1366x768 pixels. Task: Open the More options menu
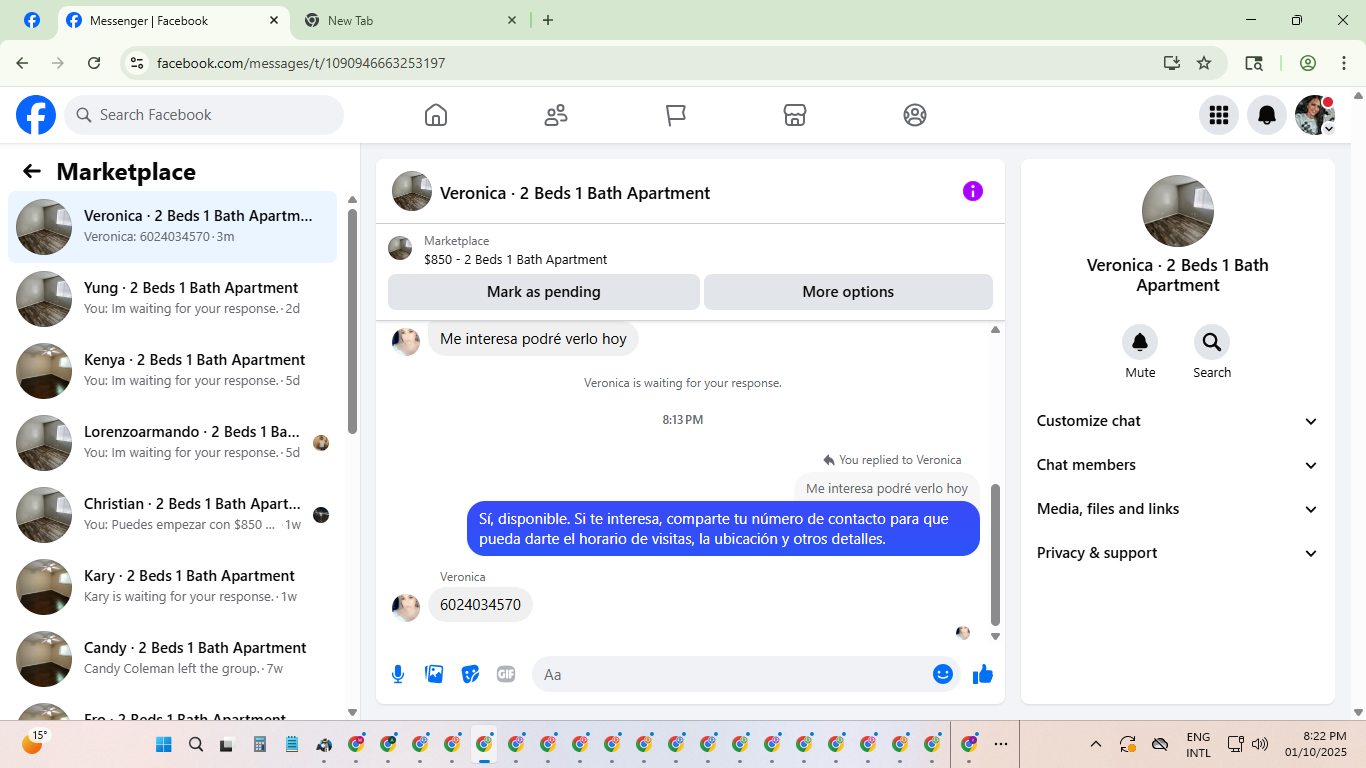pyautogui.click(x=848, y=292)
